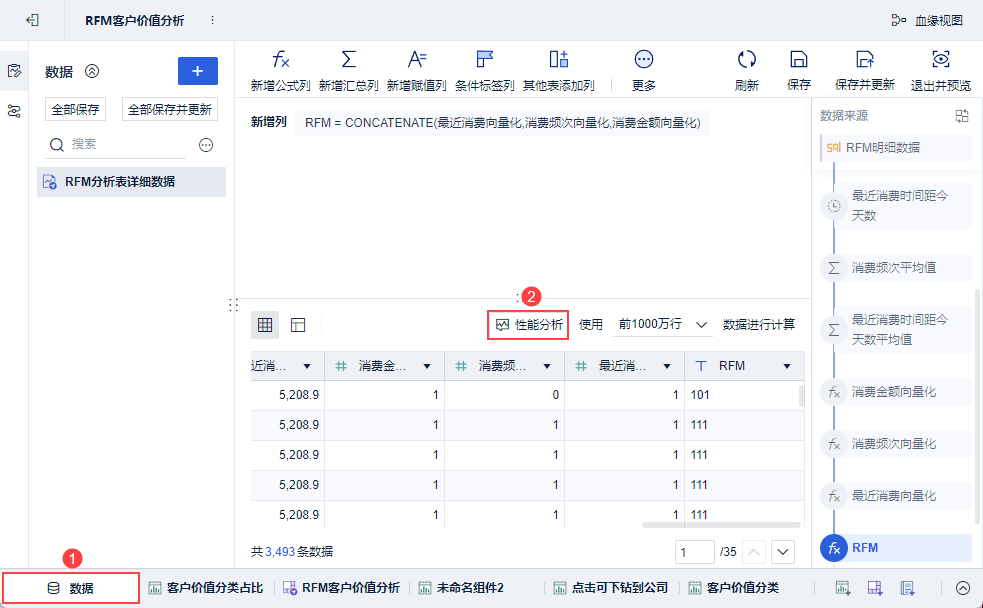This screenshot has width=983, height=608.
Task: Click the 保存 save icon
Action: point(798,60)
